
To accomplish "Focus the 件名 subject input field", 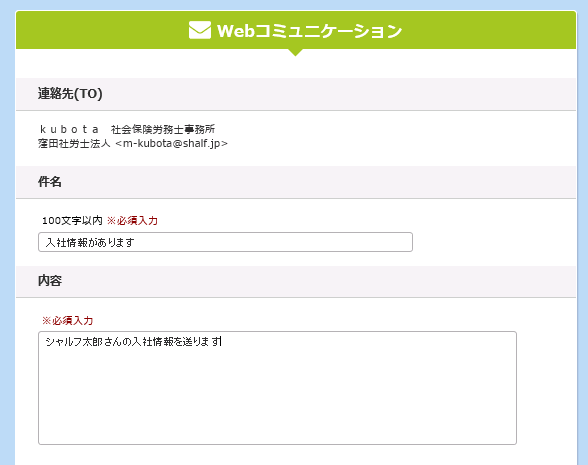I will (225, 242).
